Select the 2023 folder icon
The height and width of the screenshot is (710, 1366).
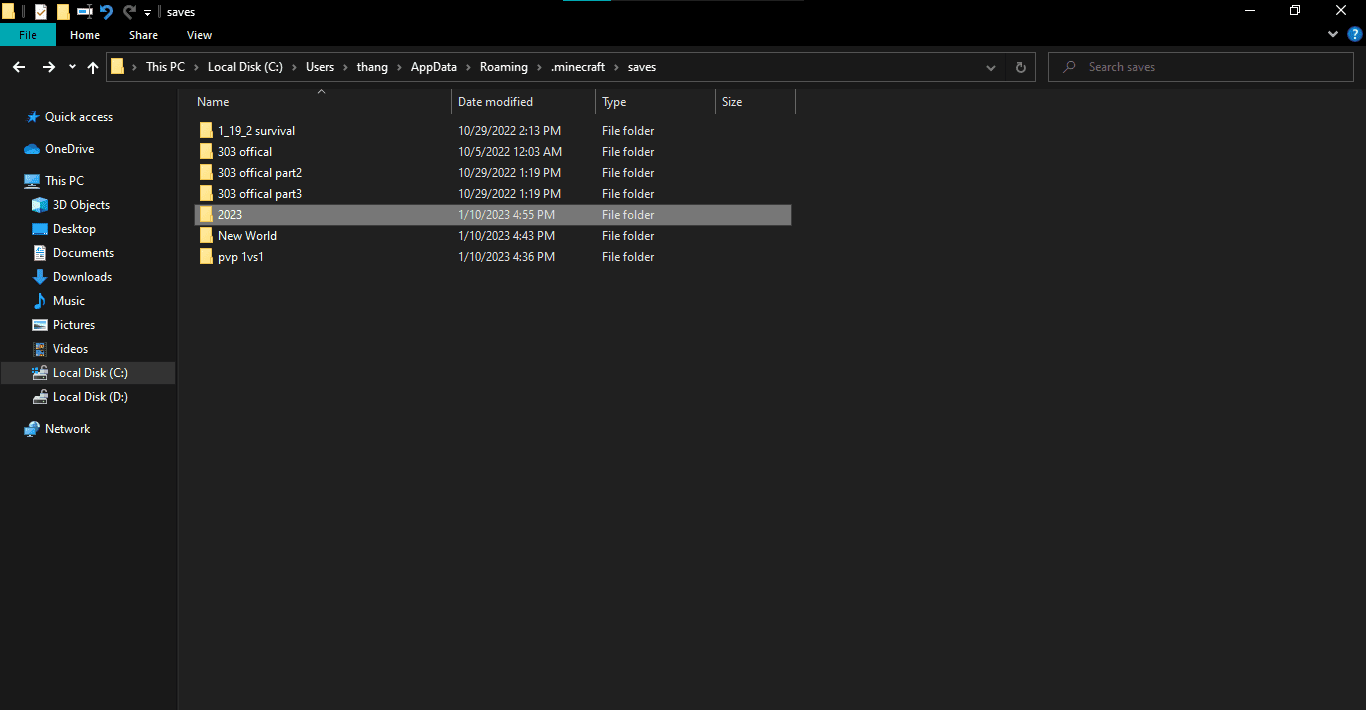206,214
